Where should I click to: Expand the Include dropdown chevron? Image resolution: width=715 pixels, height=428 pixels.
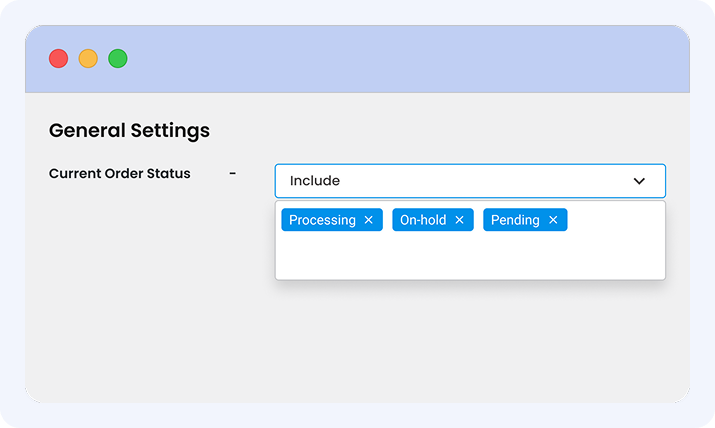639,181
